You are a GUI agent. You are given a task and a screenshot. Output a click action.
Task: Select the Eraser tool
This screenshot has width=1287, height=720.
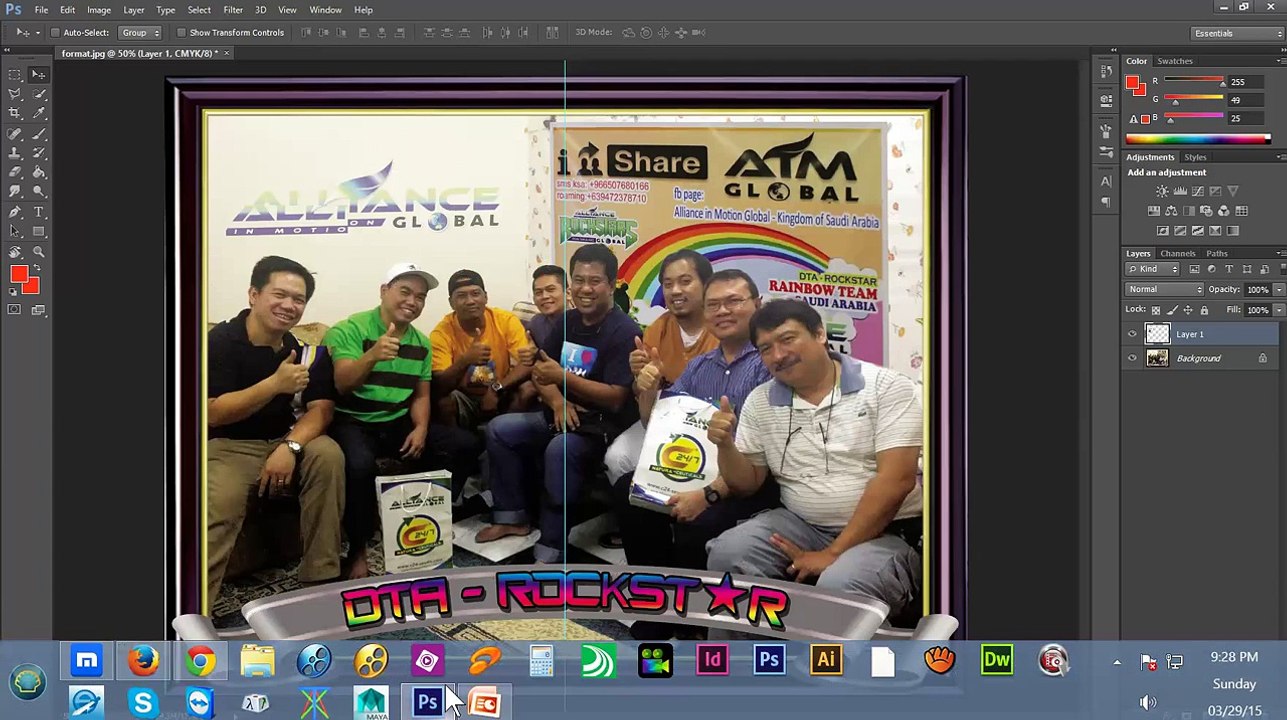point(15,172)
